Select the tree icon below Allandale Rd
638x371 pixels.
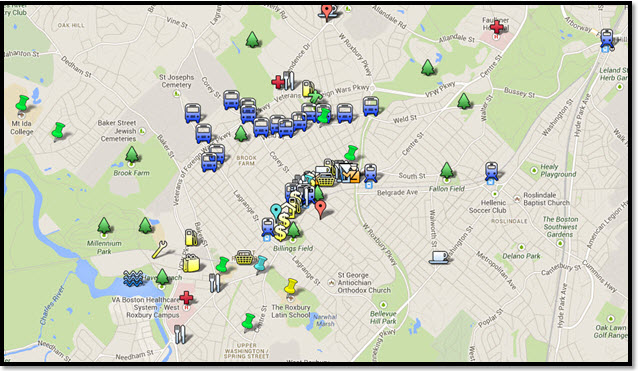click(428, 68)
